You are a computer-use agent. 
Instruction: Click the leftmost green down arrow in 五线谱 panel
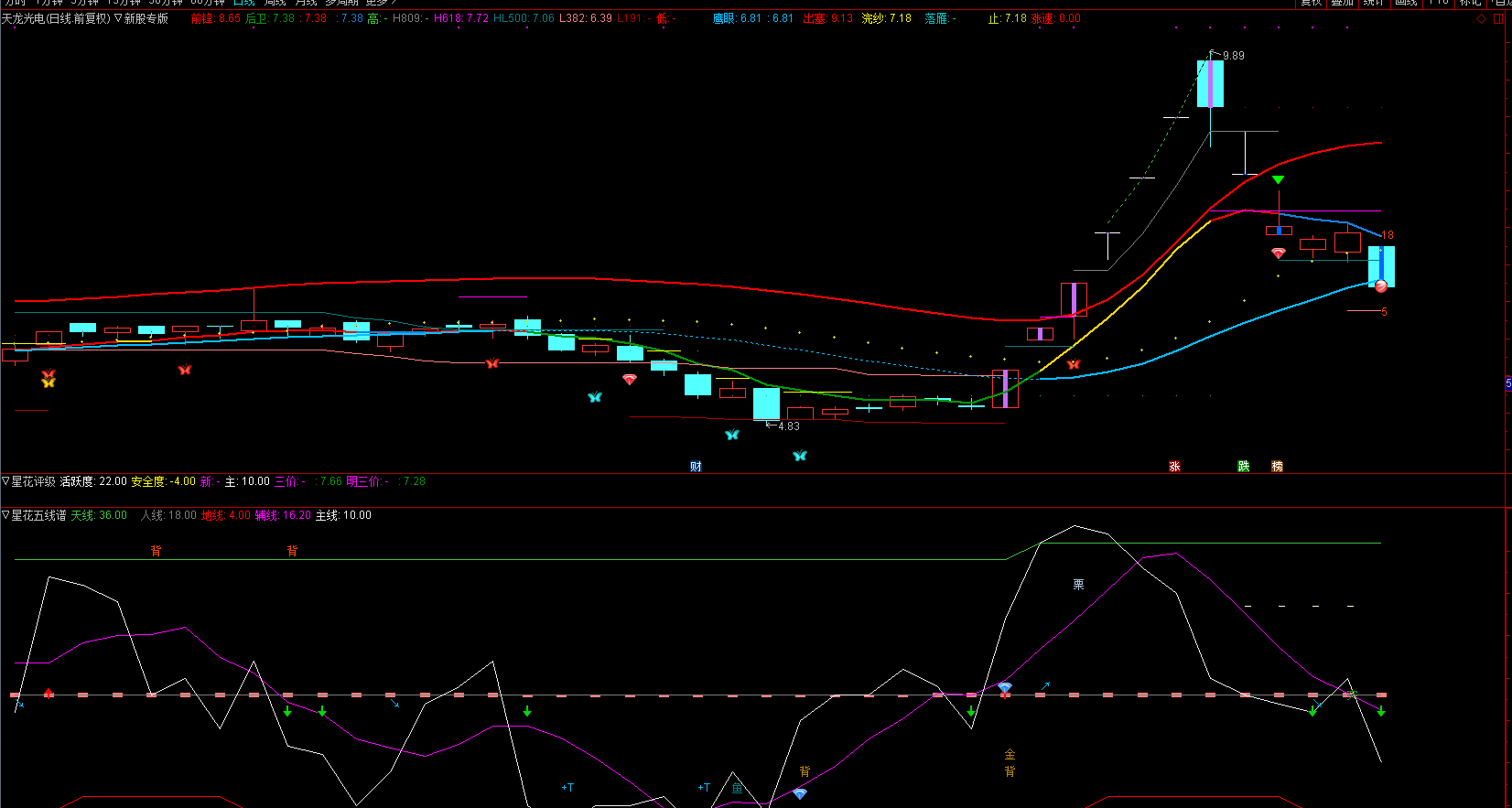(x=287, y=711)
